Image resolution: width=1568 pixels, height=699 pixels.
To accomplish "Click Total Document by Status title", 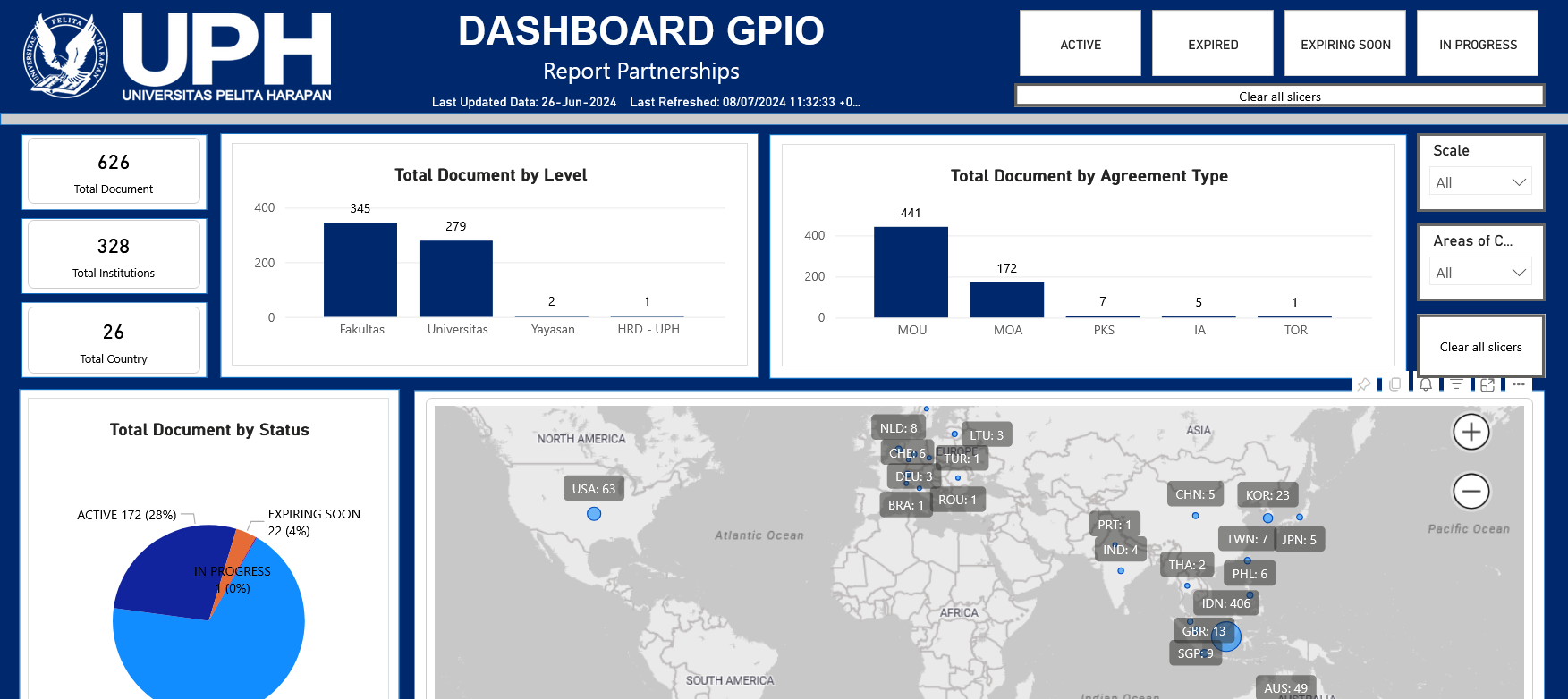I will pyautogui.click(x=209, y=430).
